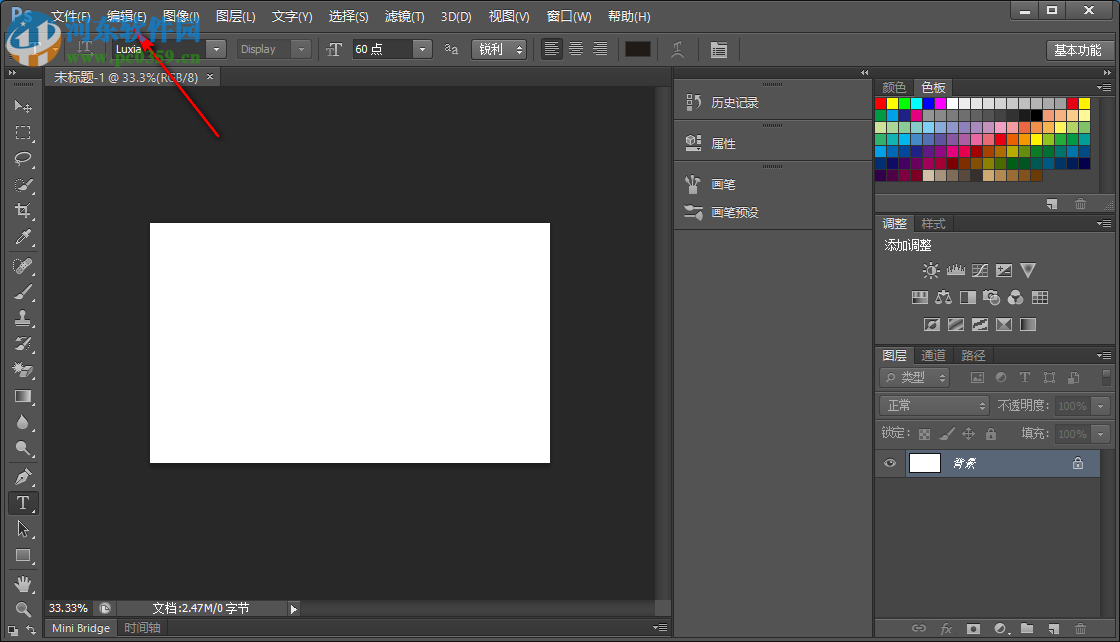The width and height of the screenshot is (1120, 642).
Task: Open the font size dropdown
Action: point(421,48)
